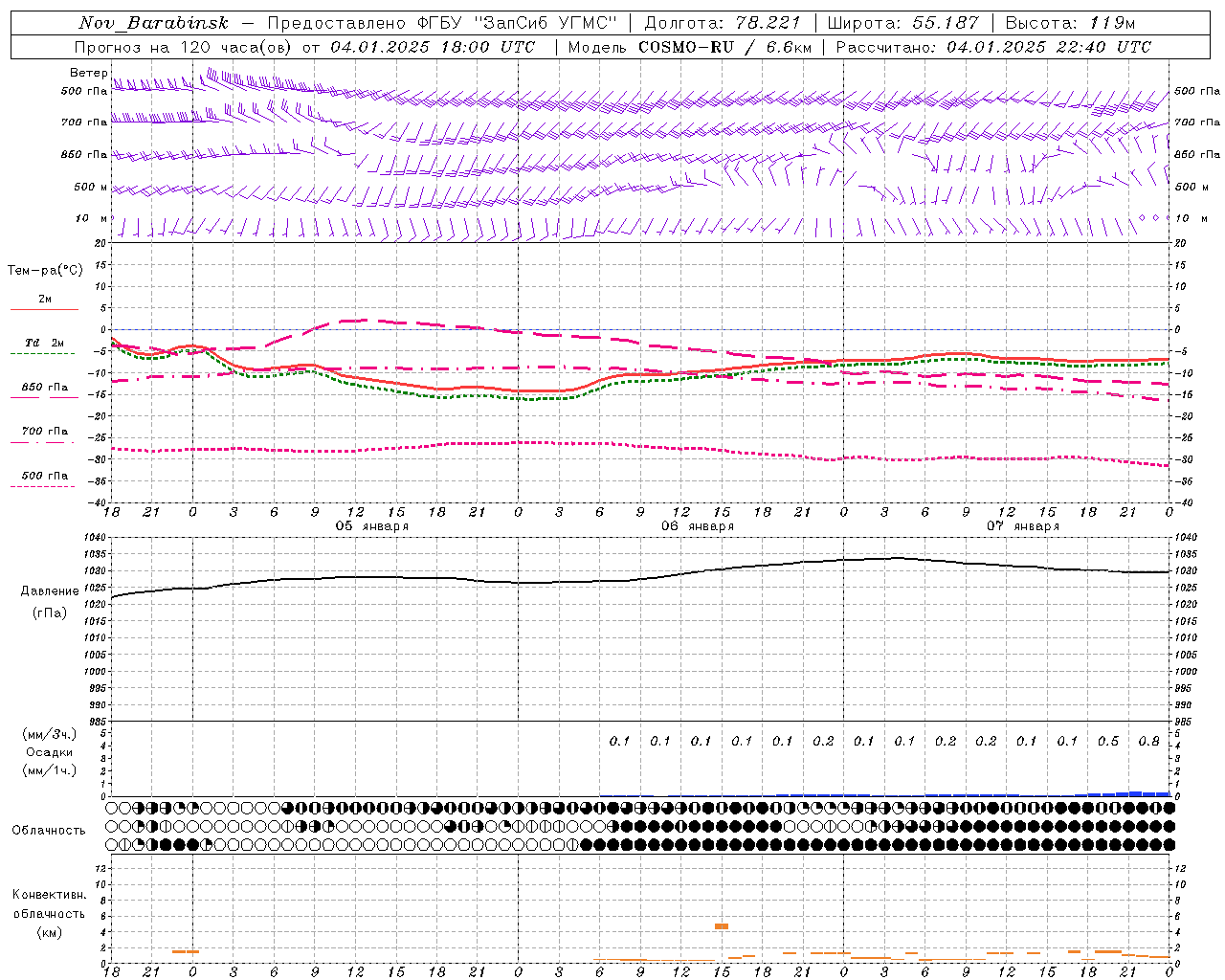Select the latitude value 55.187
Image resolution: width=1225 pixels, height=980 pixels.
946,23
